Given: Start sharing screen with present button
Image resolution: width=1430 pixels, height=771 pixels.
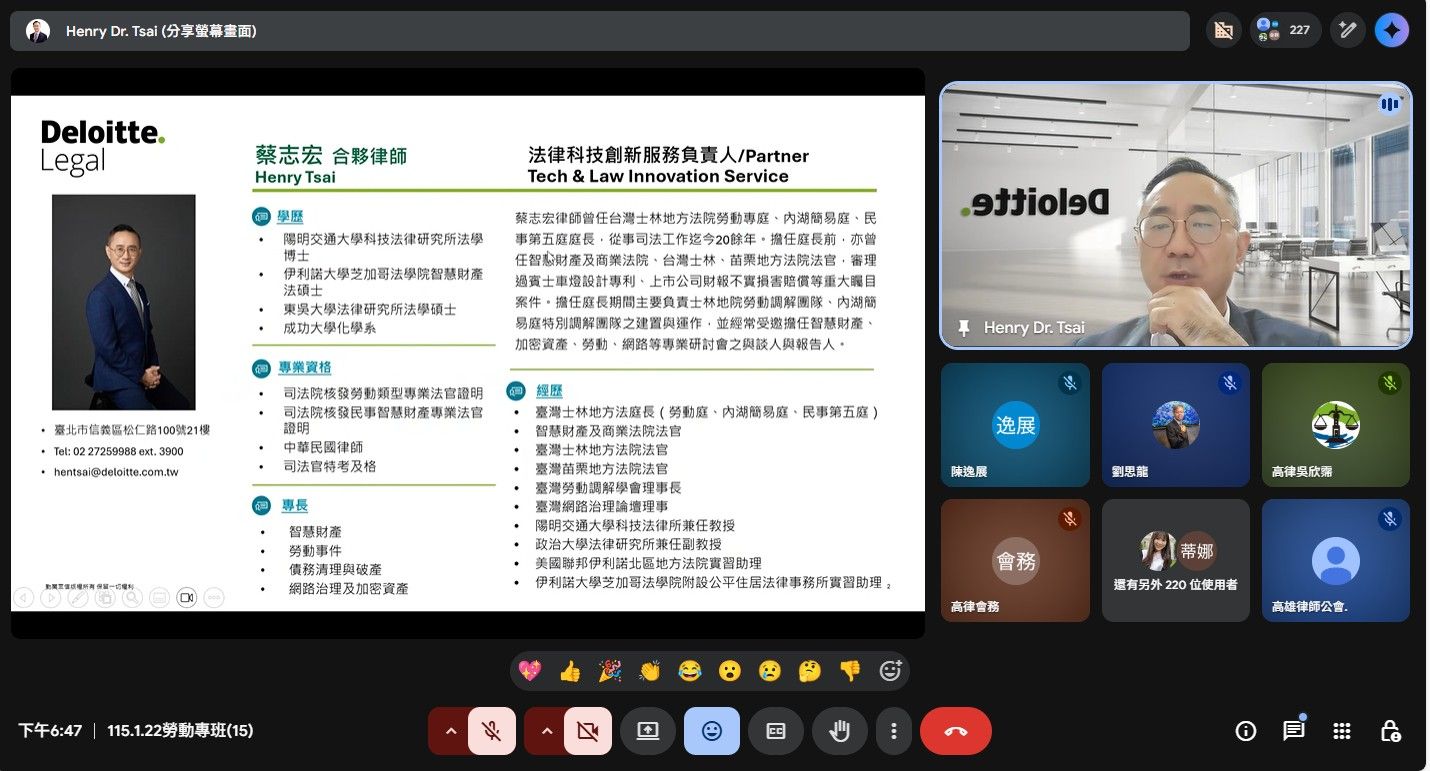Looking at the screenshot, I should tap(648, 731).
